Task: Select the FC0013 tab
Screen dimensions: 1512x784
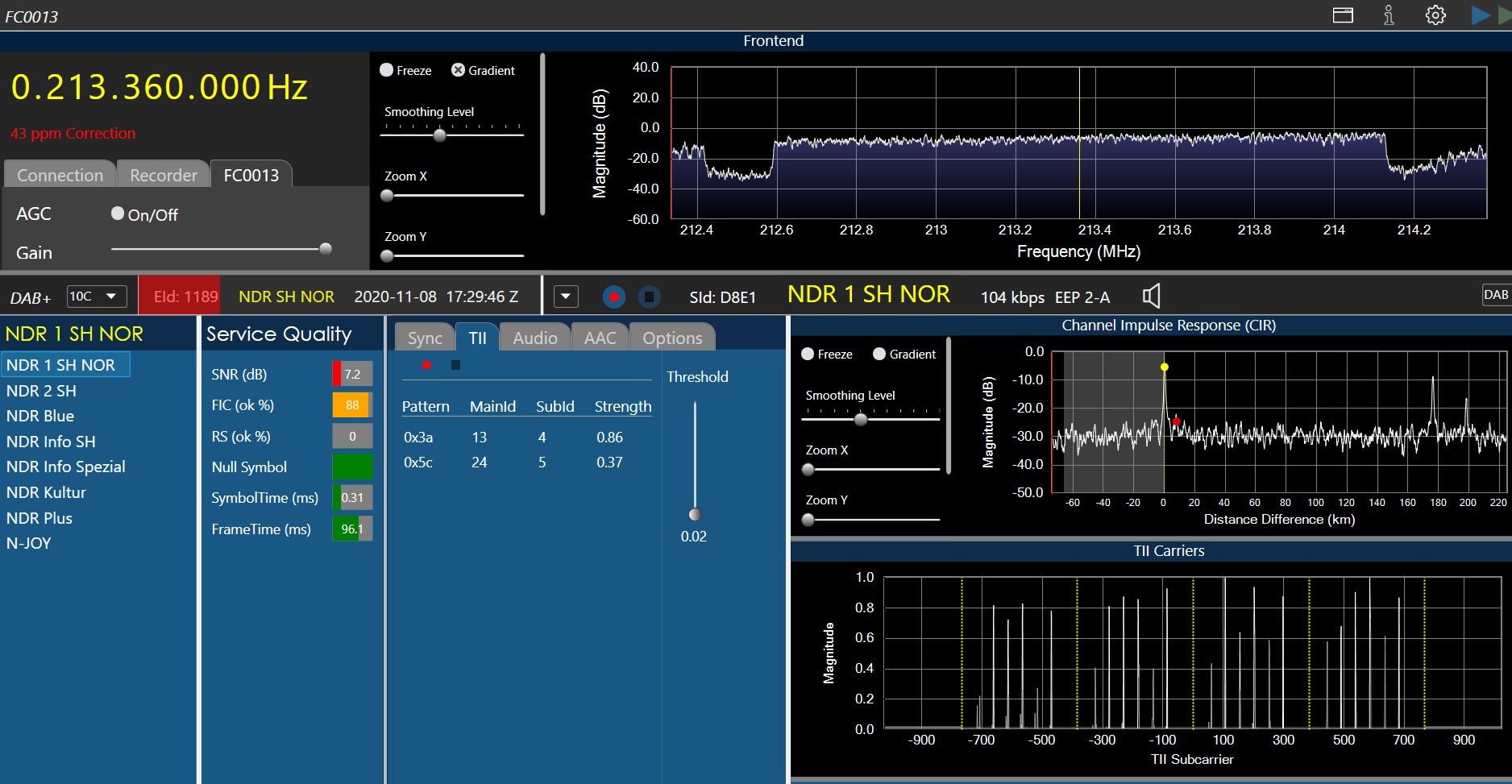Action: [x=251, y=175]
